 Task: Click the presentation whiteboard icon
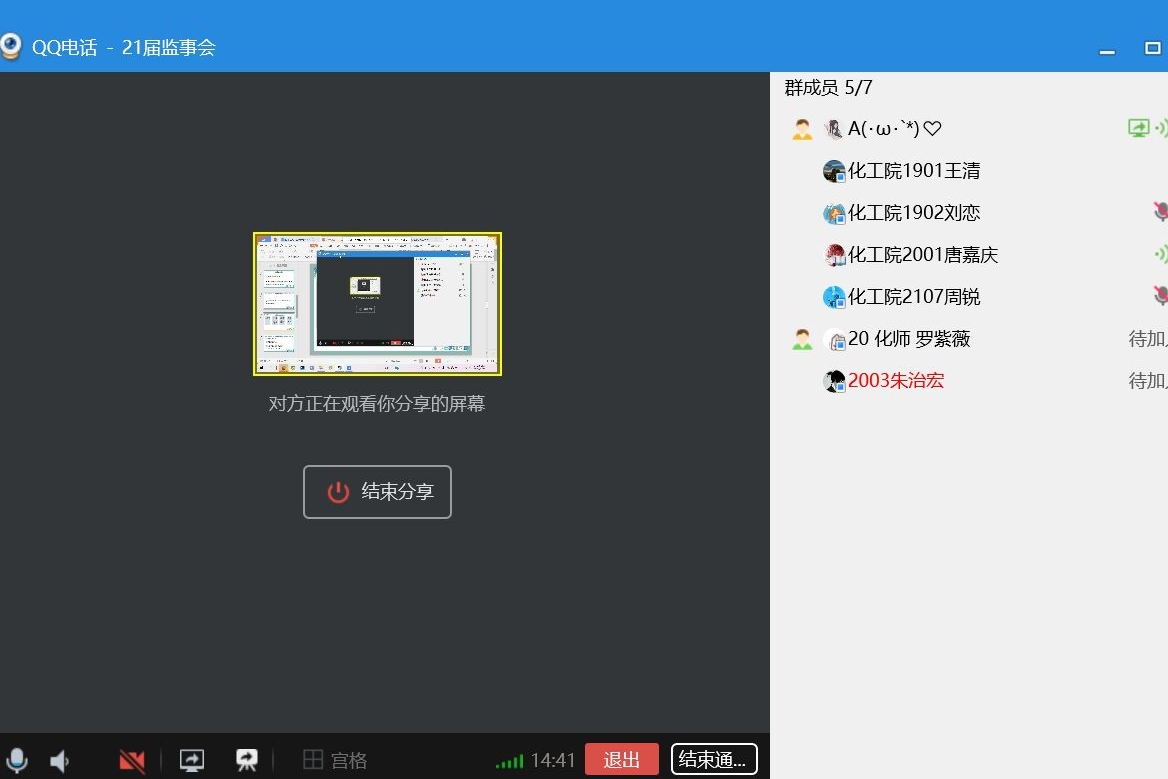(x=246, y=760)
